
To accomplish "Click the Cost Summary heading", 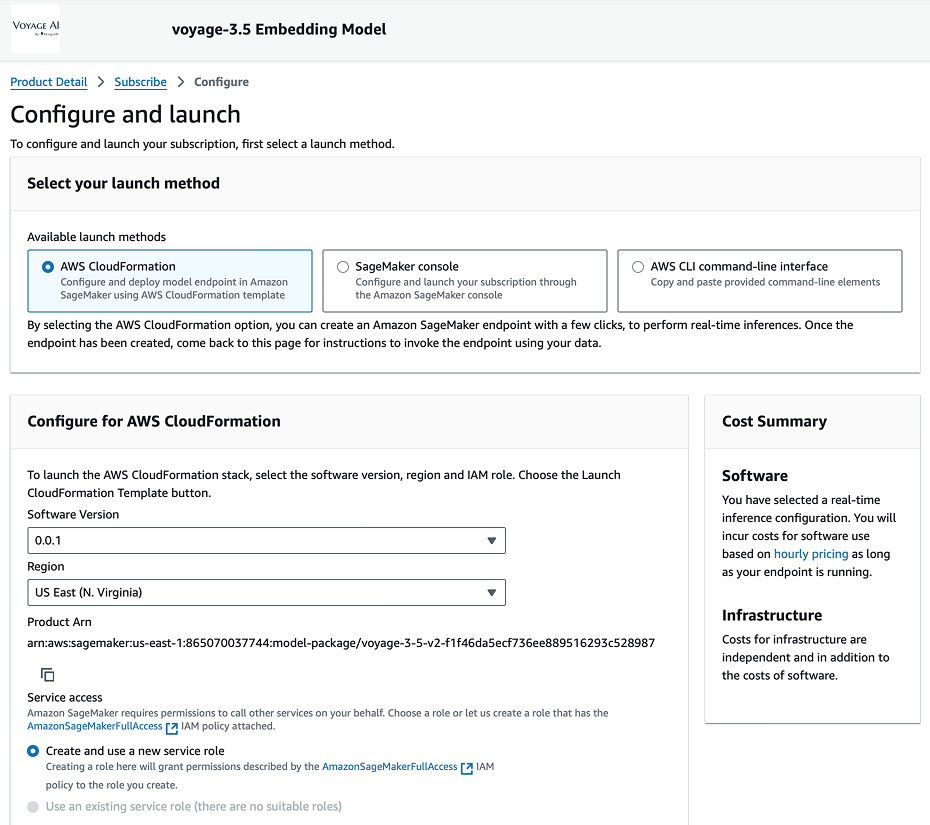I will pyautogui.click(x=774, y=421).
